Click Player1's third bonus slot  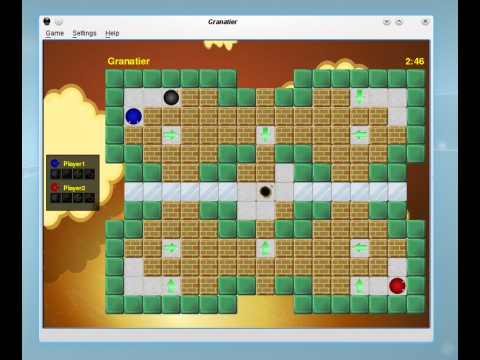tap(78, 174)
